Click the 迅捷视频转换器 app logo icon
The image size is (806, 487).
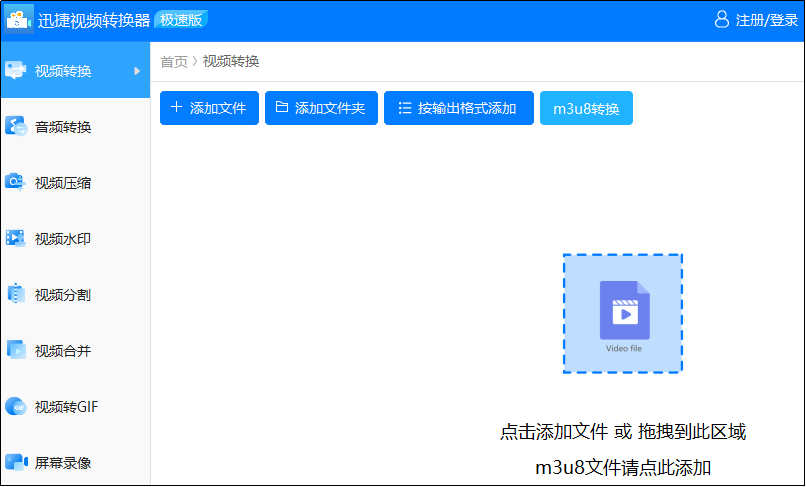coord(19,20)
